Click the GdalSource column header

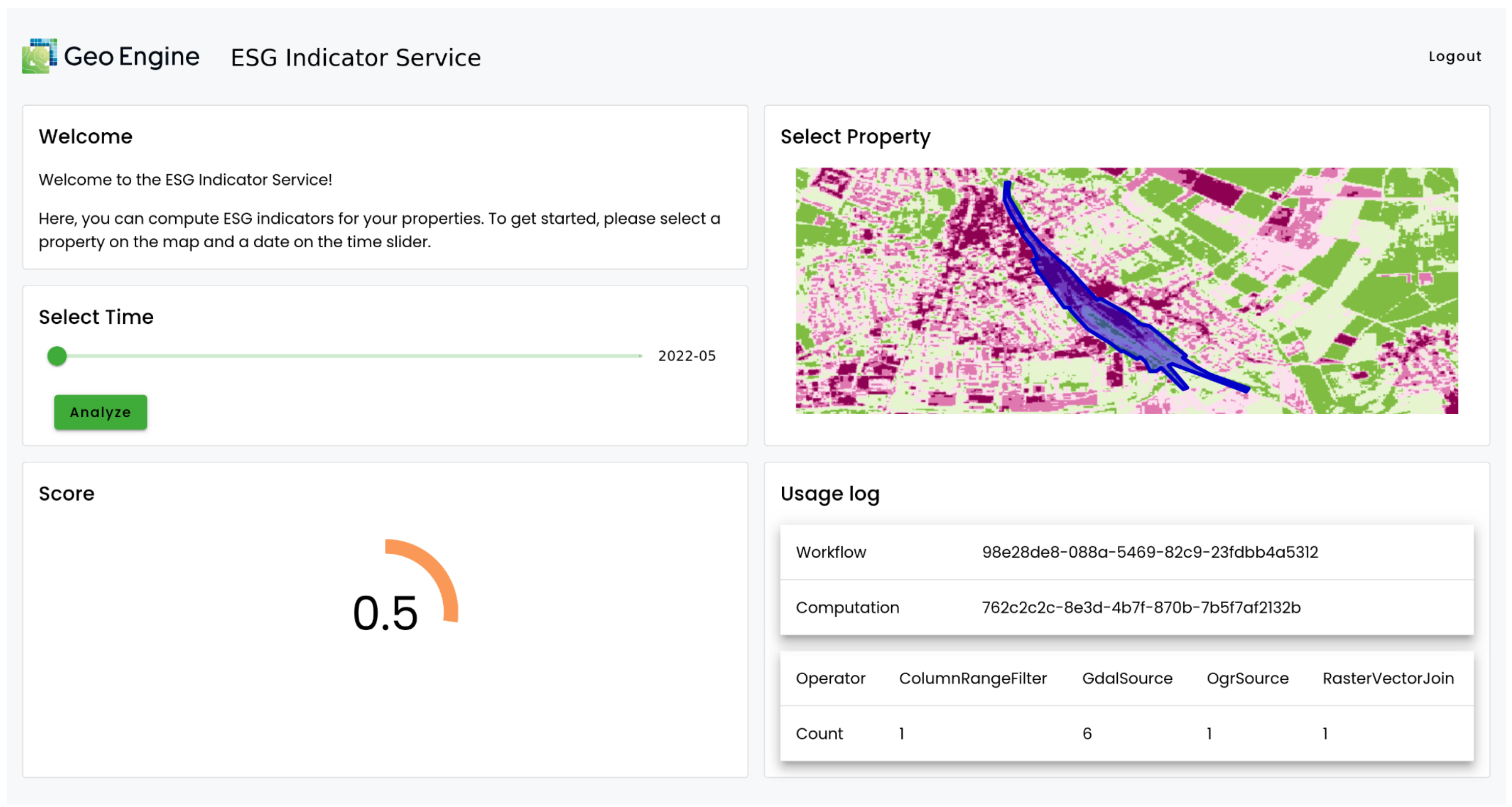click(x=1127, y=678)
